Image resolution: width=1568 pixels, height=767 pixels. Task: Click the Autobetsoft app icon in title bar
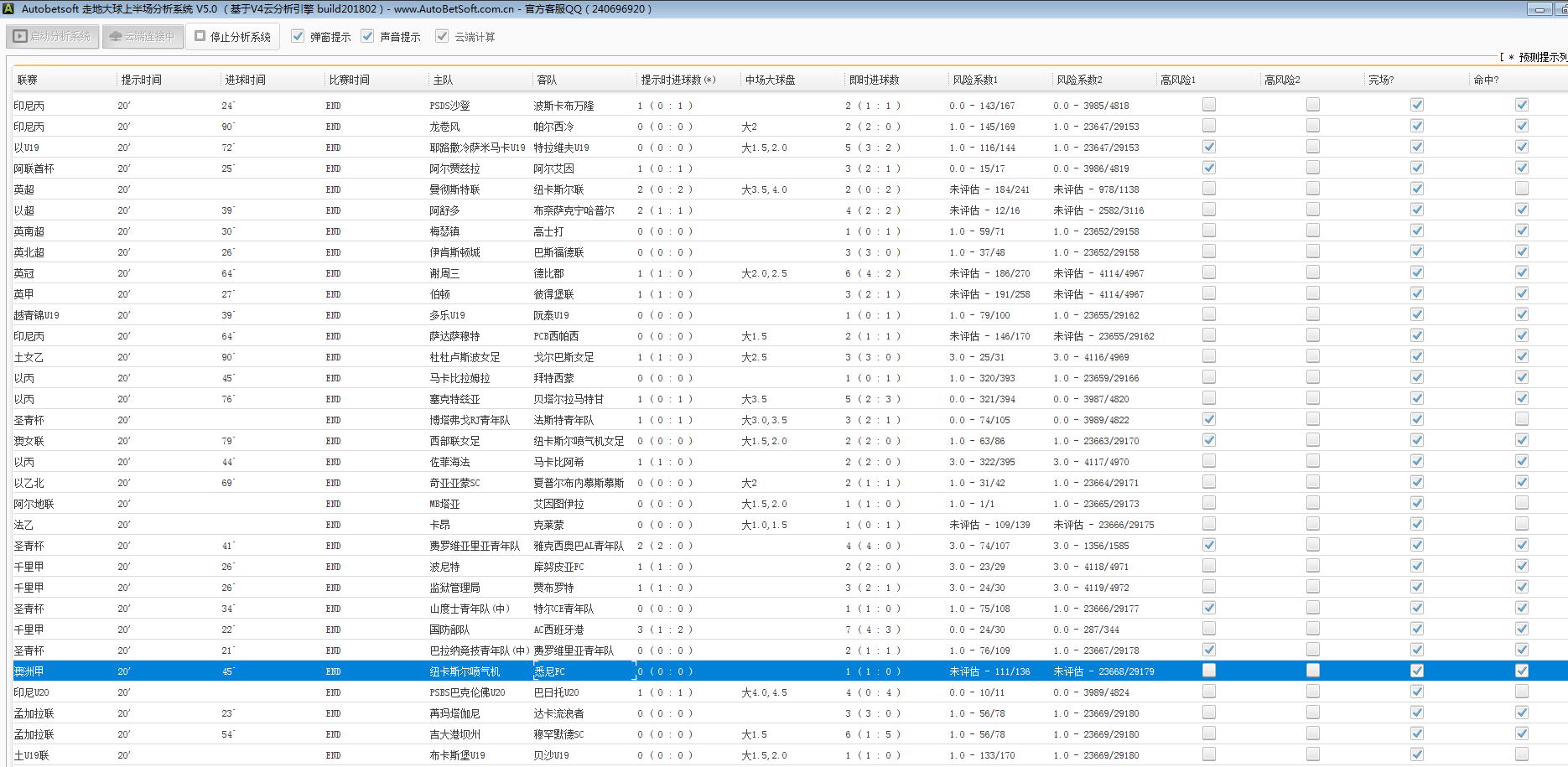coord(8,9)
